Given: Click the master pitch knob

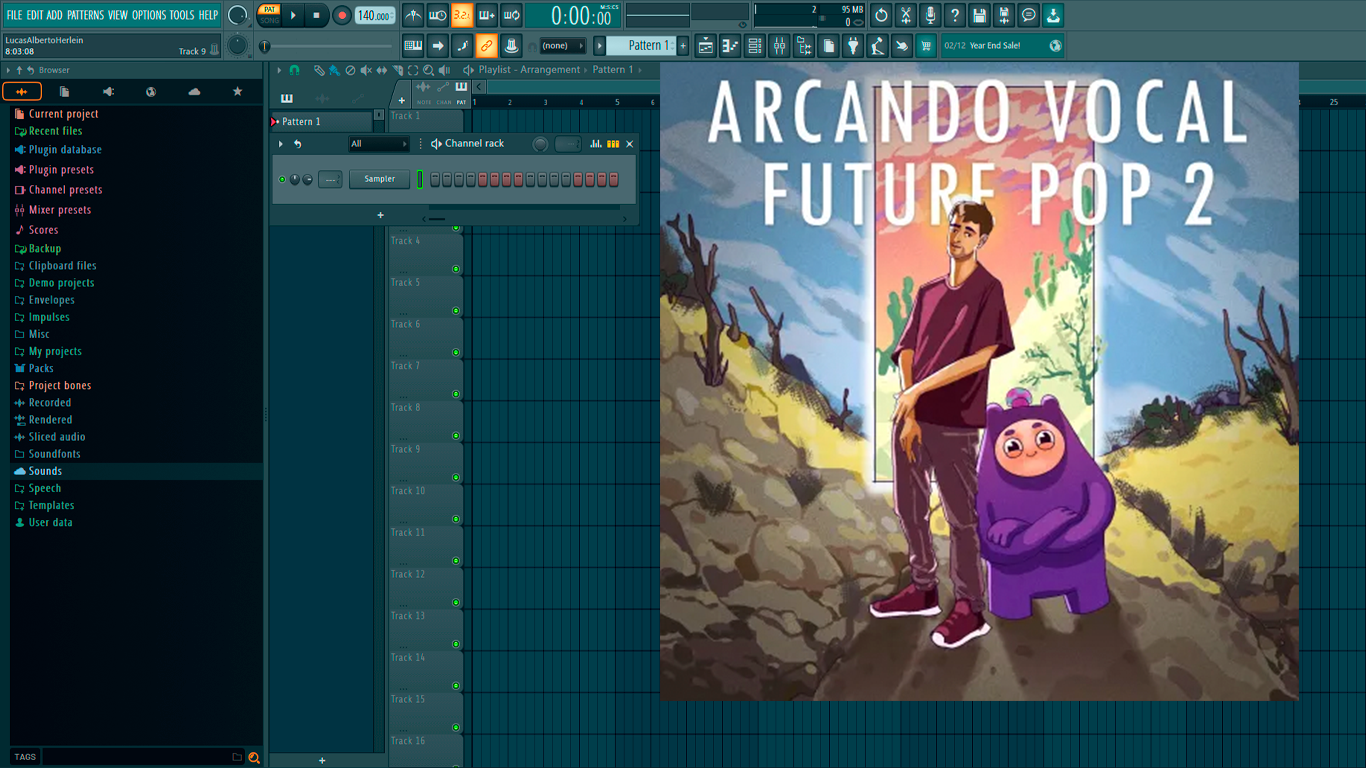Looking at the screenshot, I should coord(237,45).
